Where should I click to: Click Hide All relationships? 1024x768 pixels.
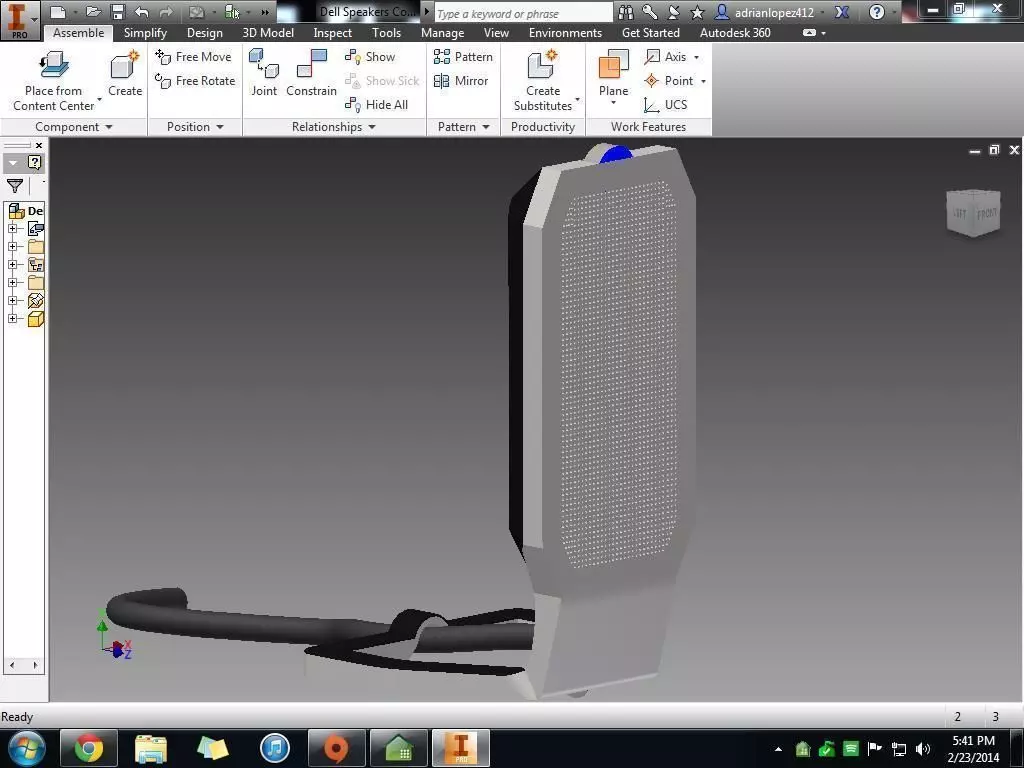pos(377,104)
